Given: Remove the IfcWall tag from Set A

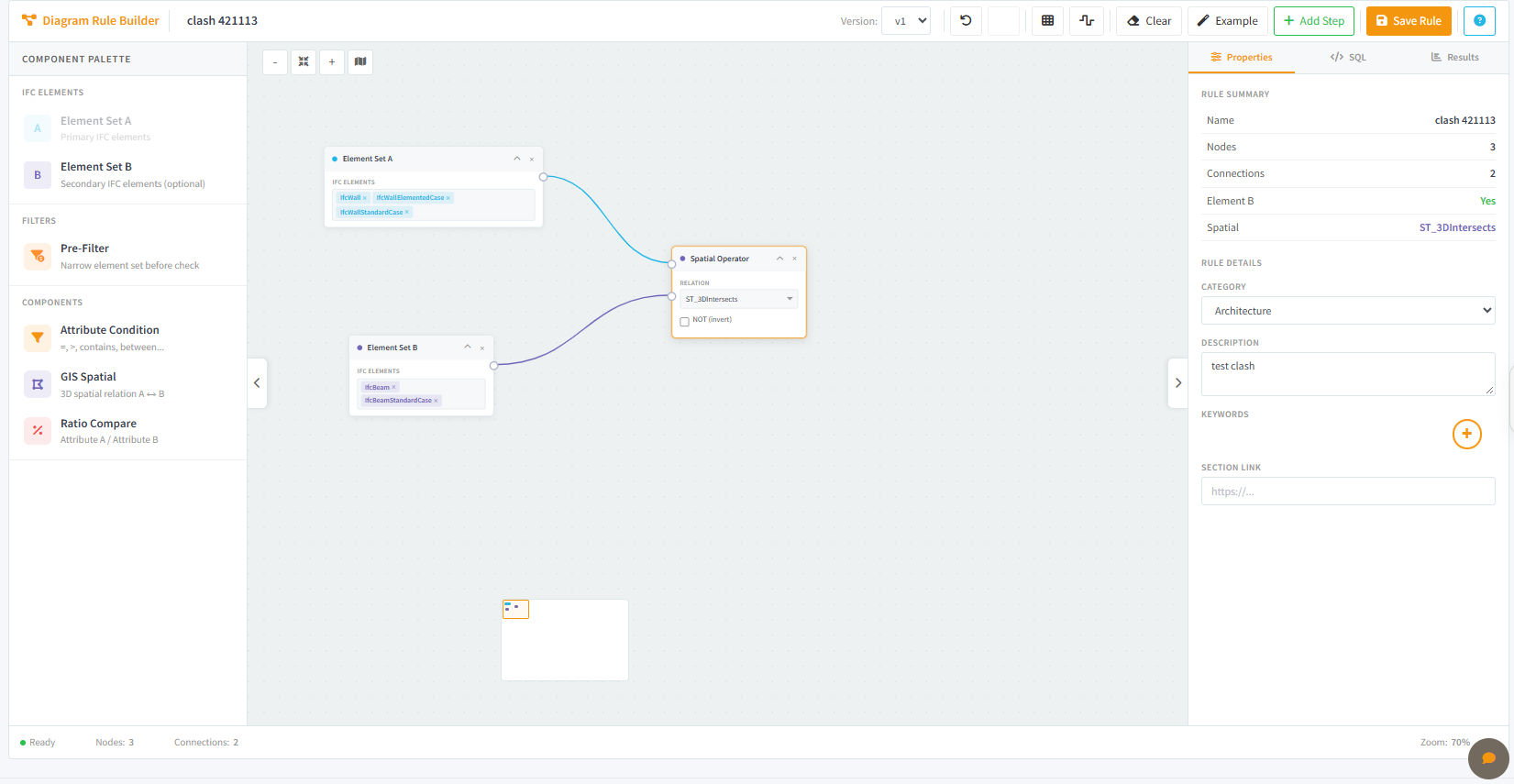Looking at the screenshot, I should (x=365, y=198).
